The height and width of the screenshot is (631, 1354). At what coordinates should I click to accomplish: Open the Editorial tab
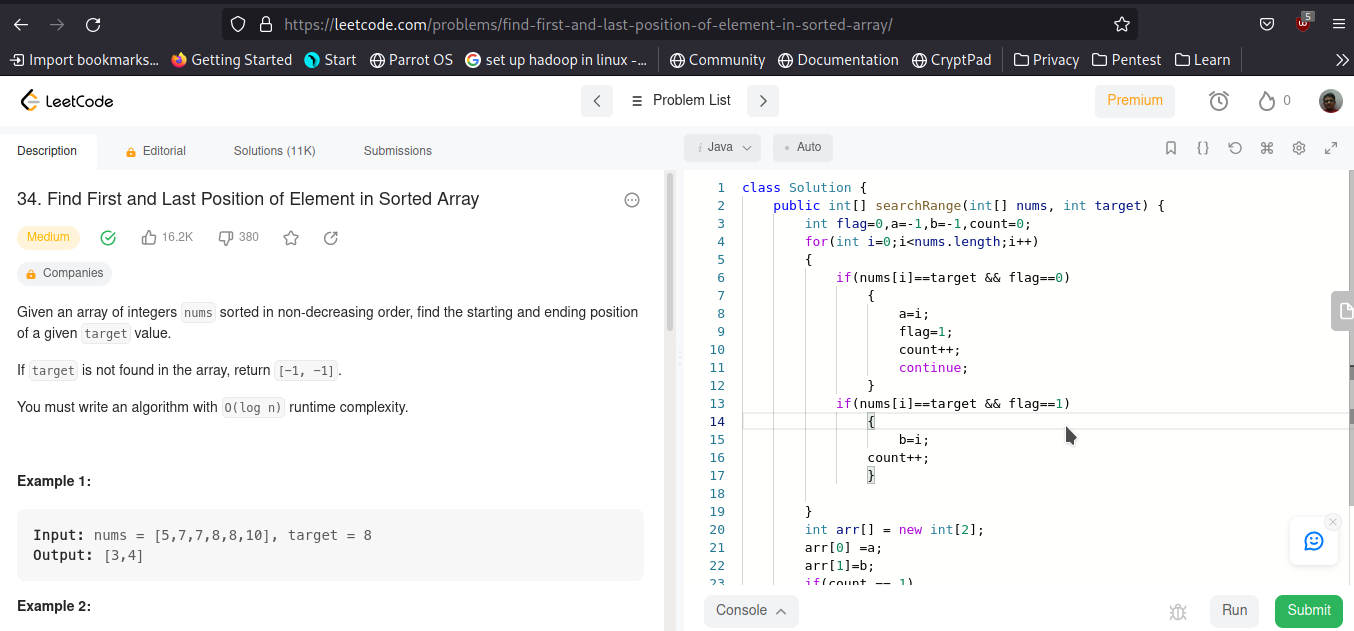[155, 151]
